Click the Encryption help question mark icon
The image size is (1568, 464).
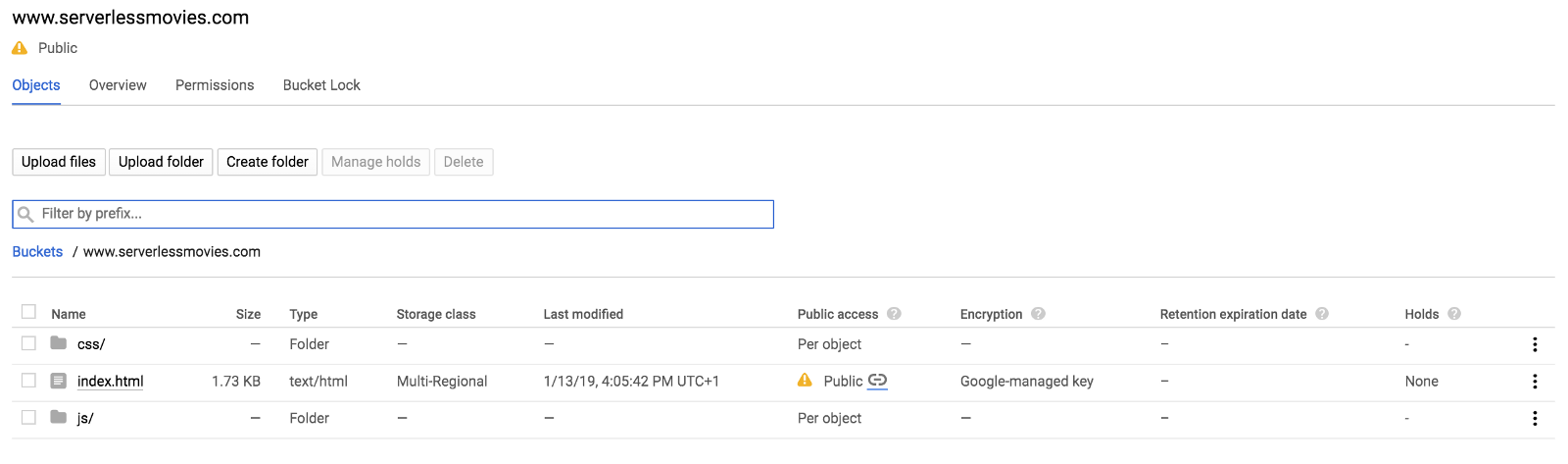[1038, 314]
